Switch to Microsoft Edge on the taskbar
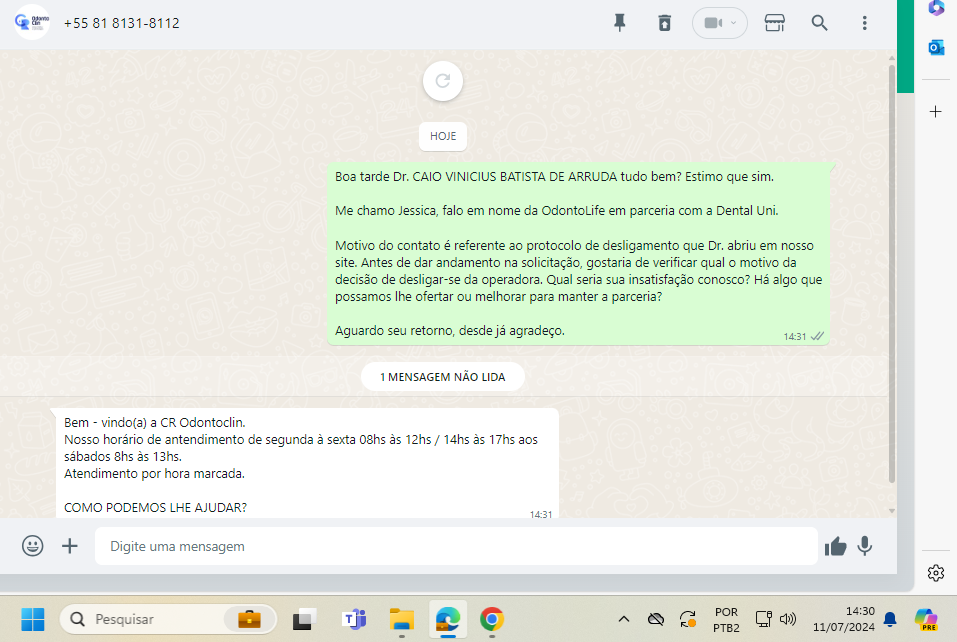The height and width of the screenshot is (642, 957). [447, 619]
